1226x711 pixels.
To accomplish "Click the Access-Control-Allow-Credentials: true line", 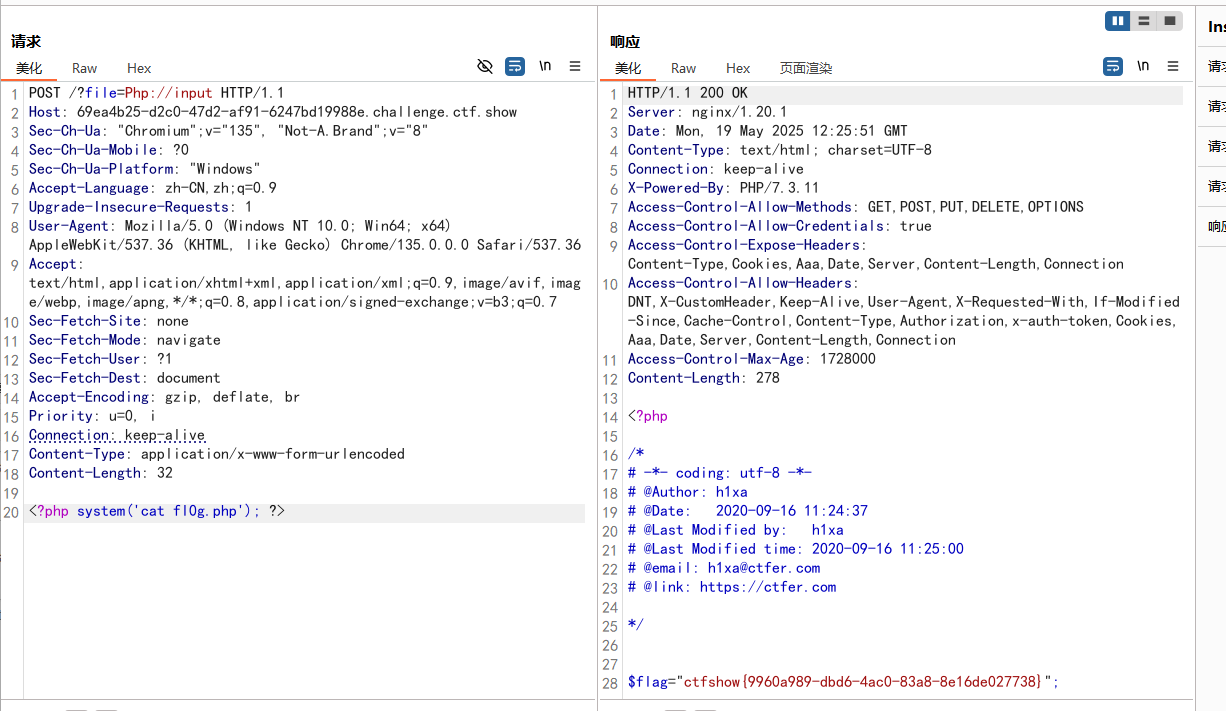I will pos(780,226).
